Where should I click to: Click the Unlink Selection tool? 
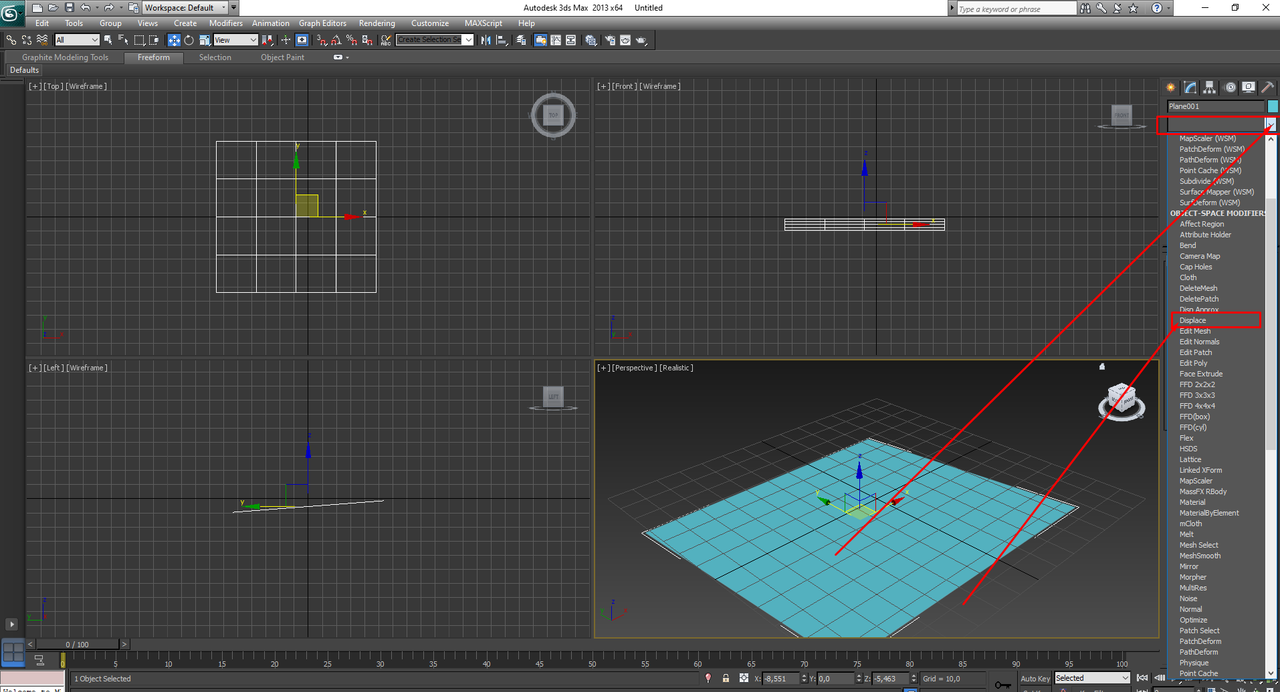coord(27,40)
